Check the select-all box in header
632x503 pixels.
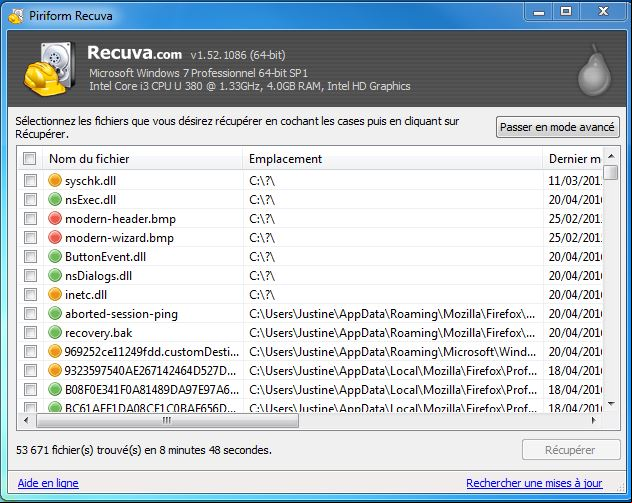pos(29,158)
